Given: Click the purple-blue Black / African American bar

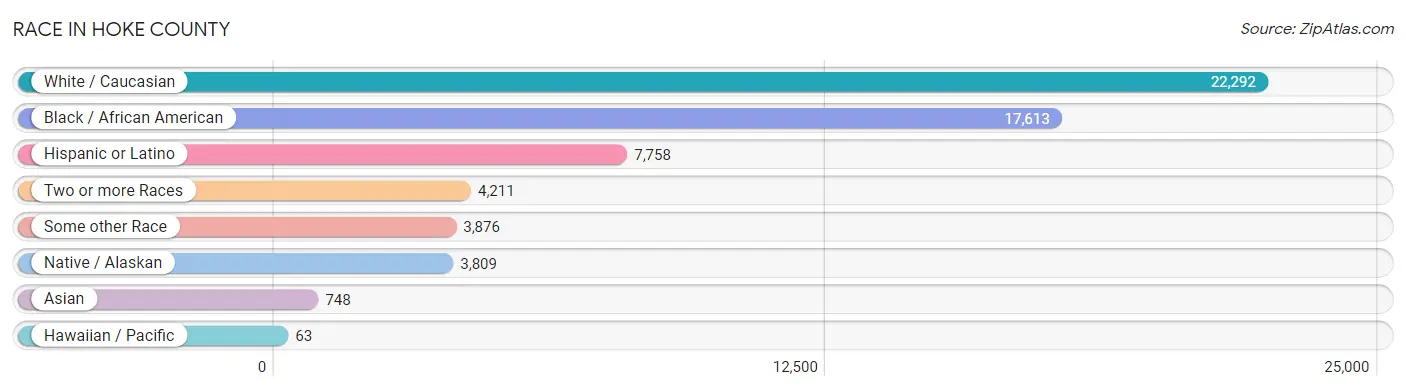Looking at the screenshot, I should (540, 118).
